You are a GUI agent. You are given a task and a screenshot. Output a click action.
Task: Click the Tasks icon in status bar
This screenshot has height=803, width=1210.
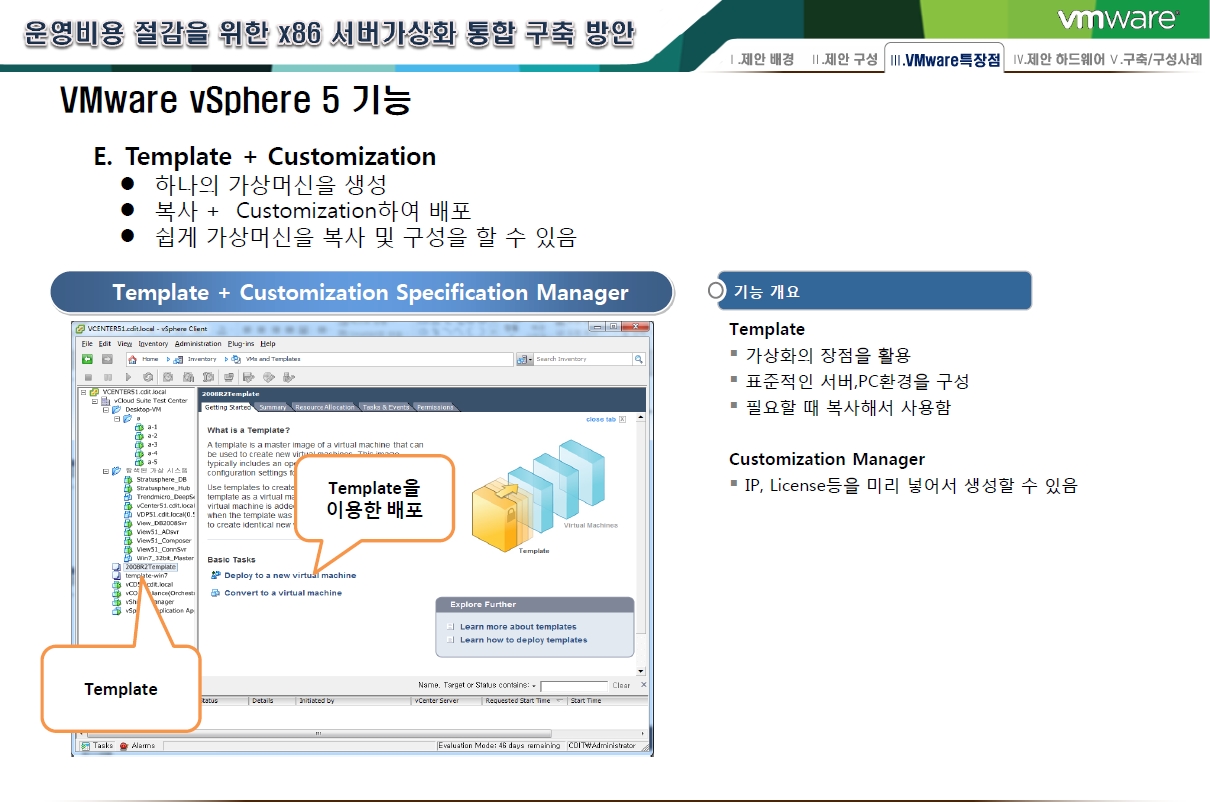tap(85, 746)
